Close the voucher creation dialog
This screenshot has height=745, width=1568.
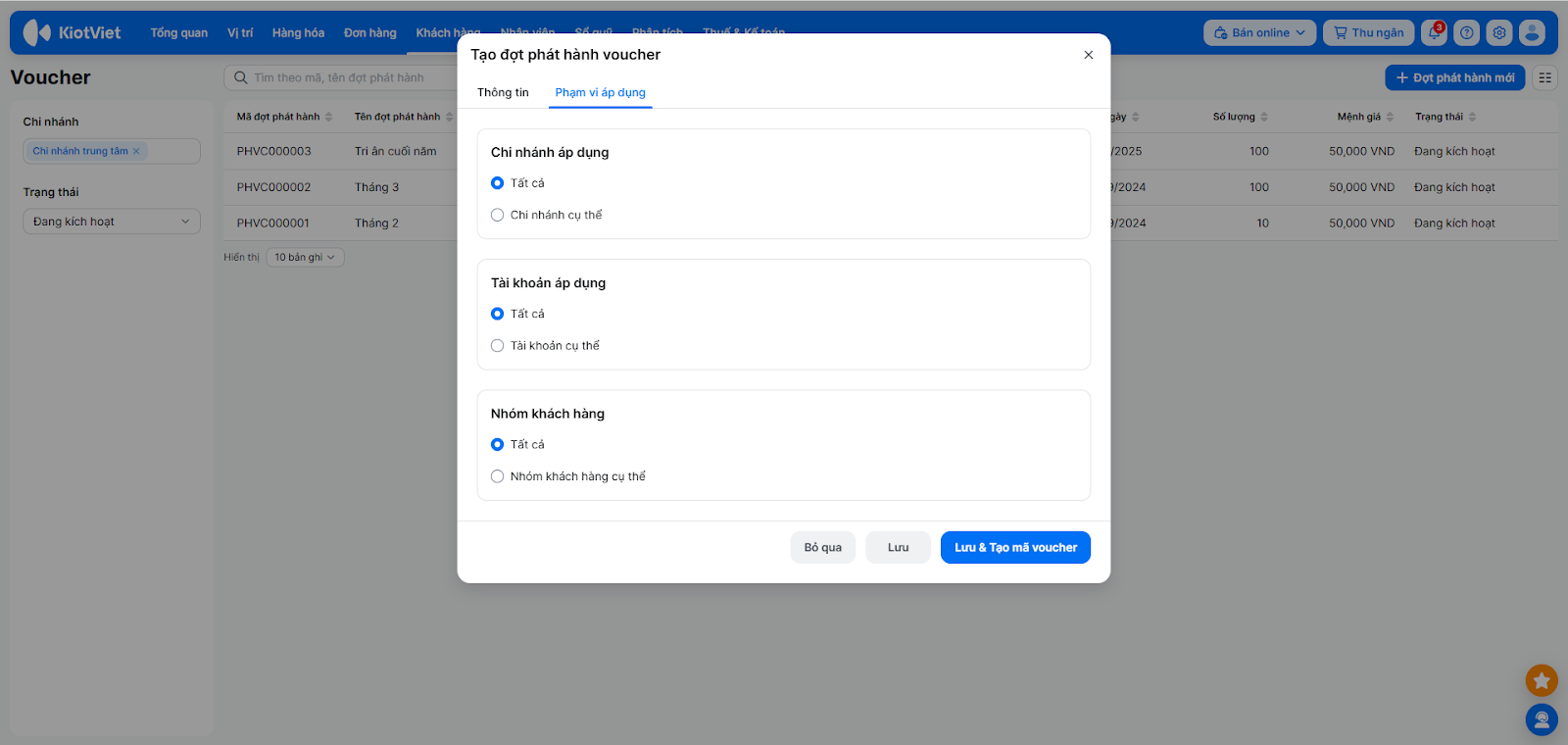click(1088, 55)
